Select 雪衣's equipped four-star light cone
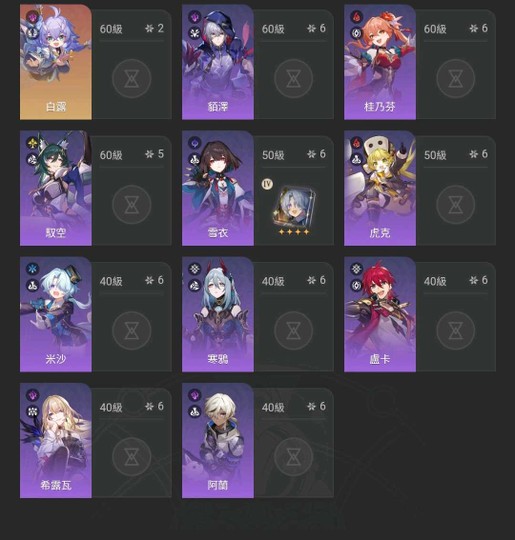This screenshot has height=540, width=515. tap(295, 208)
